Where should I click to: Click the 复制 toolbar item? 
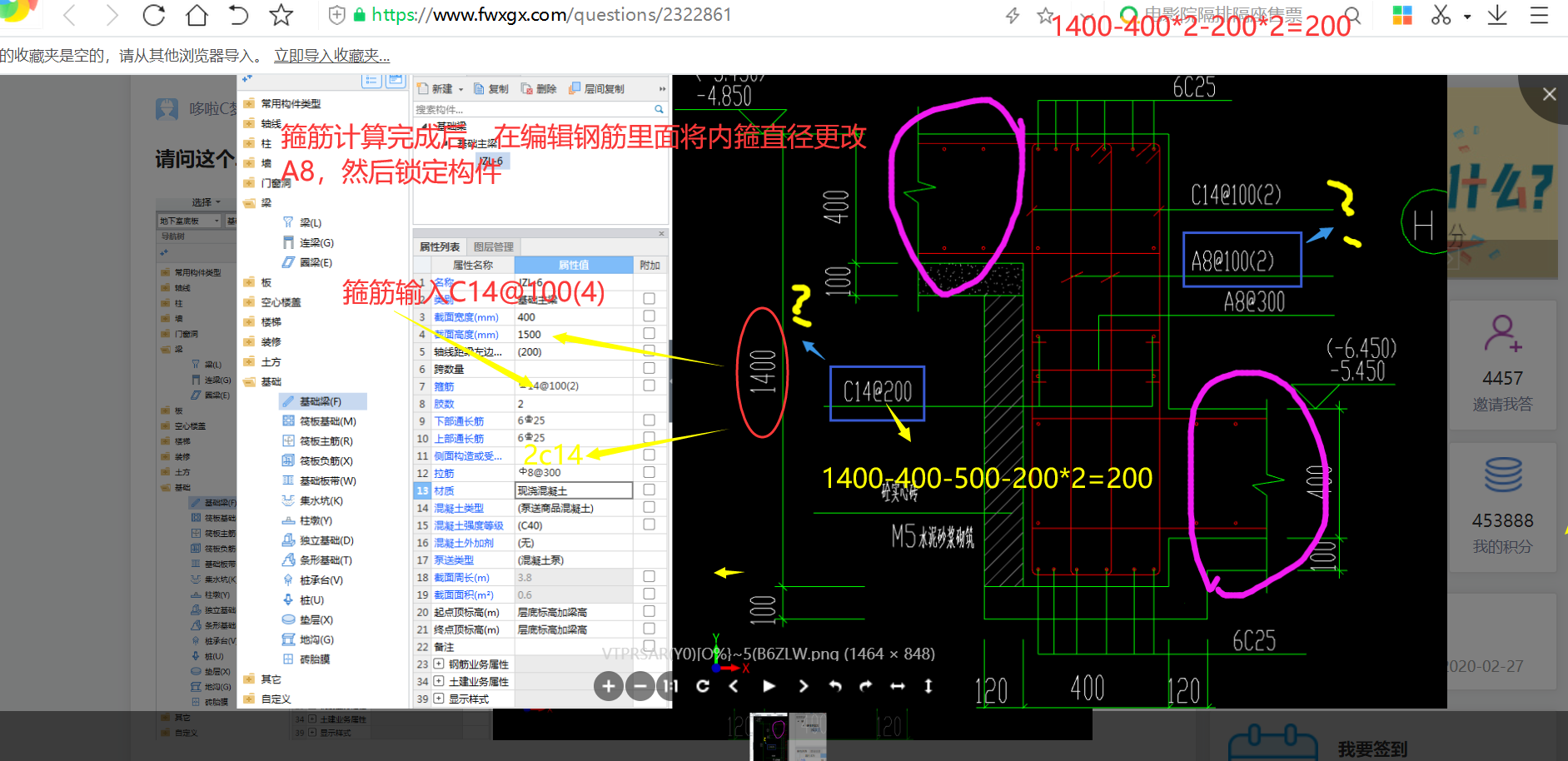[x=491, y=89]
